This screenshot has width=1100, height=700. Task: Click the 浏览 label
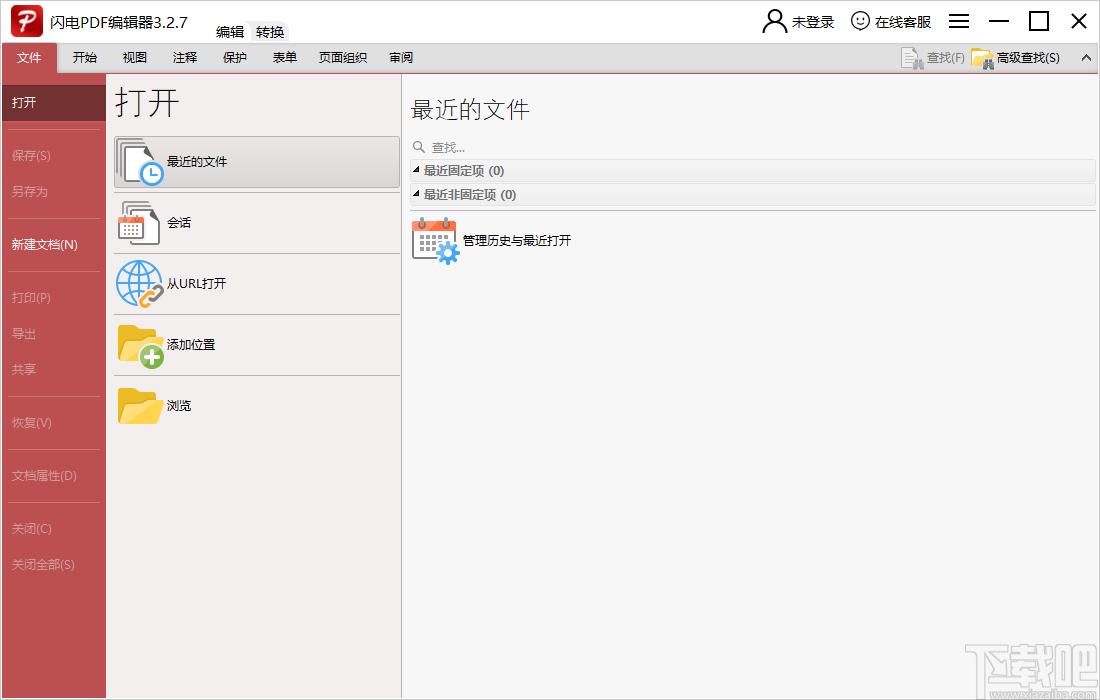click(x=179, y=406)
